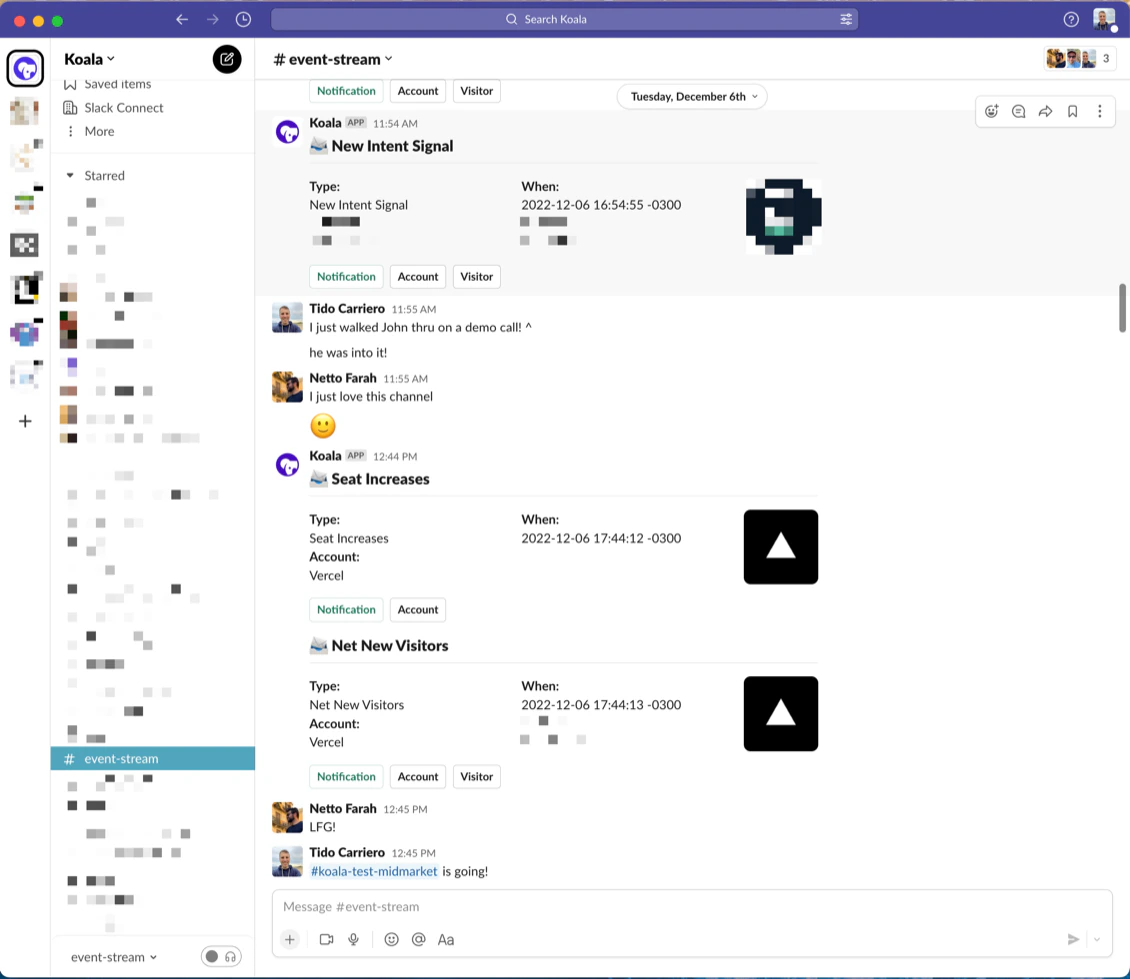Add reaction to message via hover toolbar
The width and height of the screenshot is (1130, 979).
[x=992, y=111]
